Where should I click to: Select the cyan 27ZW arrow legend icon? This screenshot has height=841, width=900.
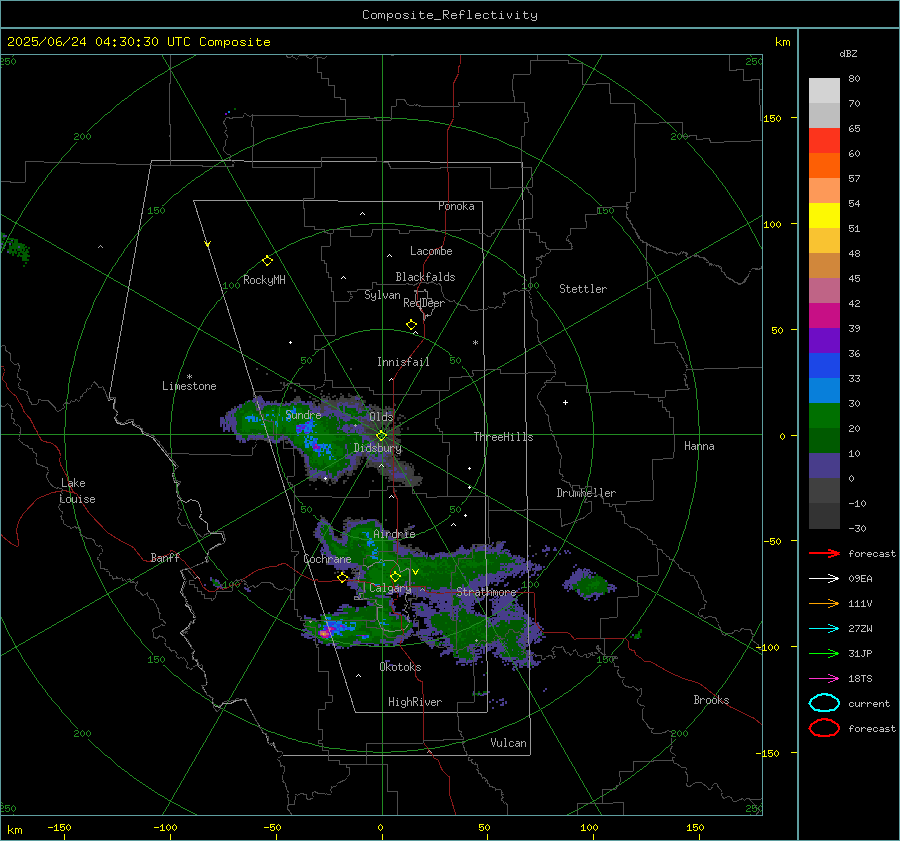[824, 629]
